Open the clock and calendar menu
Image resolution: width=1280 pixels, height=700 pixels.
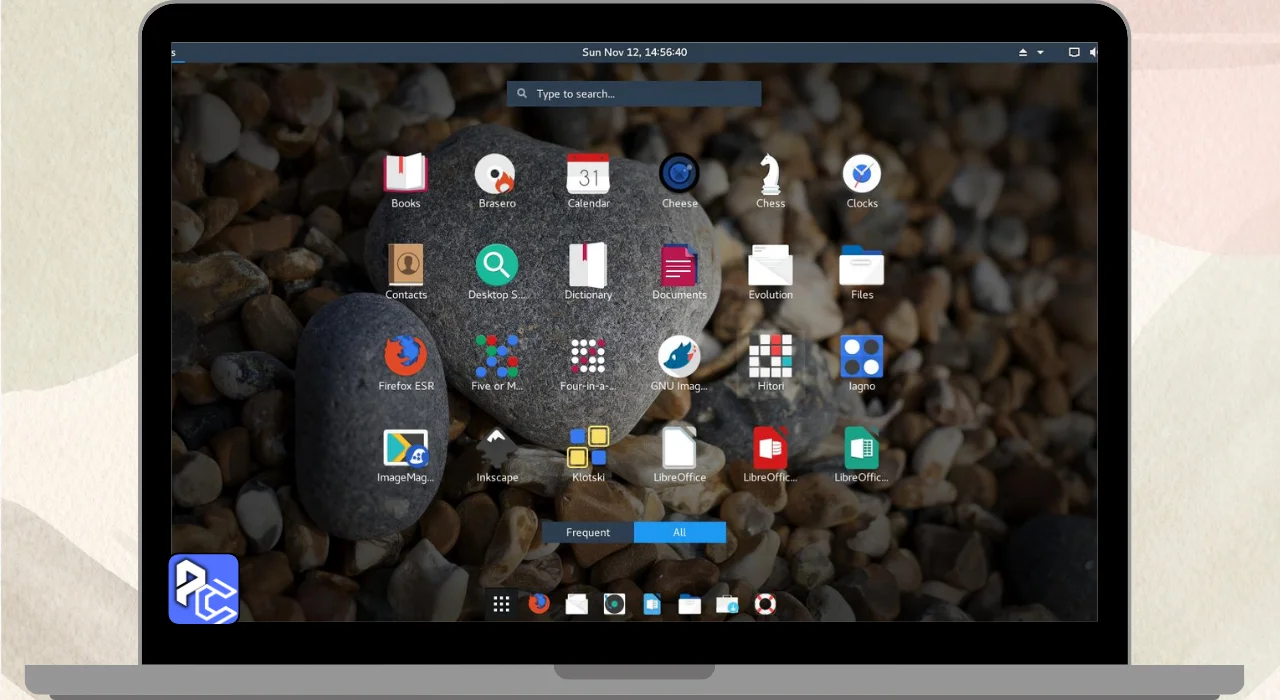point(634,52)
